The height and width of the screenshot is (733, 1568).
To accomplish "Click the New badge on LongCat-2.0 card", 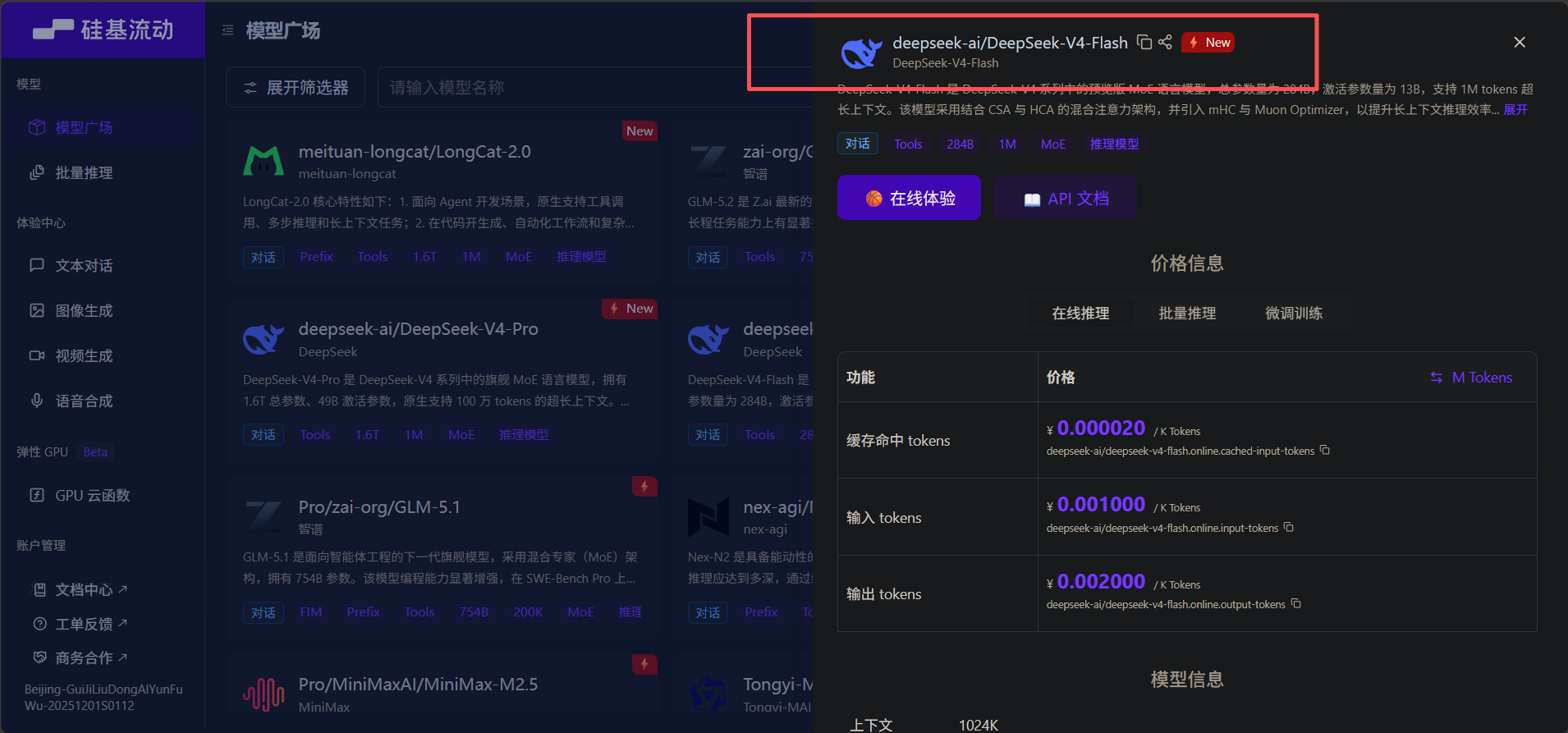I will [x=640, y=131].
